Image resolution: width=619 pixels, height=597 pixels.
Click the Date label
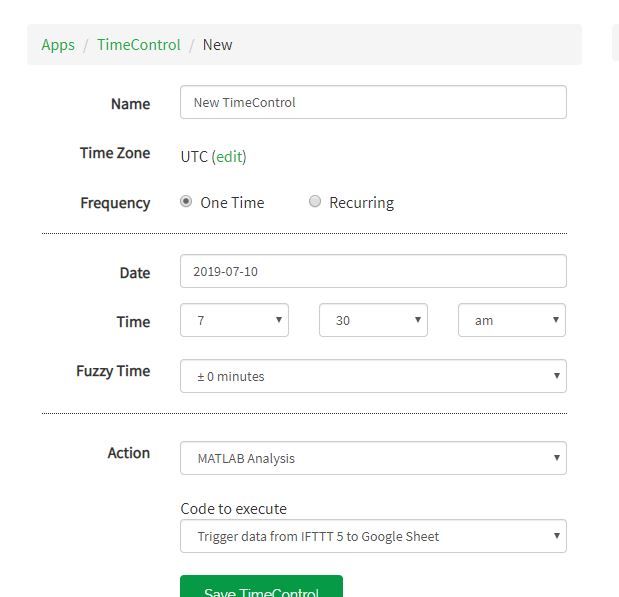[x=135, y=273]
